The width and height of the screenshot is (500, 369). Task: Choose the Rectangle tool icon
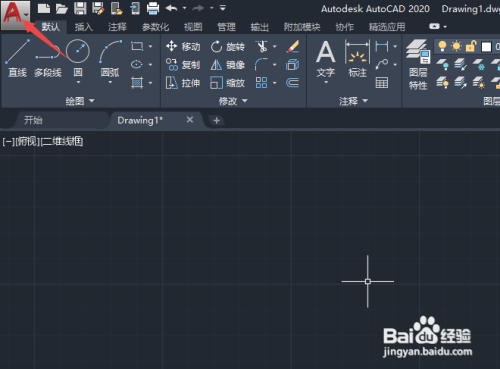(137, 46)
